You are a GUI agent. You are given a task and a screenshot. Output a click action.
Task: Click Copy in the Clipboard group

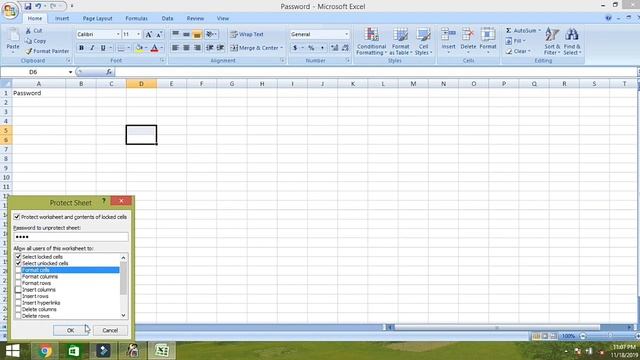pyautogui.click(x=36, y=41)
